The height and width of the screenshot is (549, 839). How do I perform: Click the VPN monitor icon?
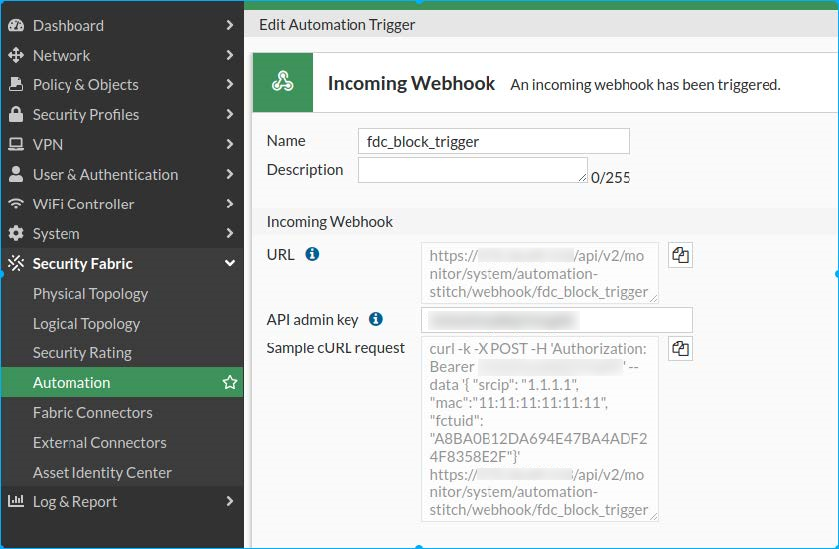(x=16, y=145)
